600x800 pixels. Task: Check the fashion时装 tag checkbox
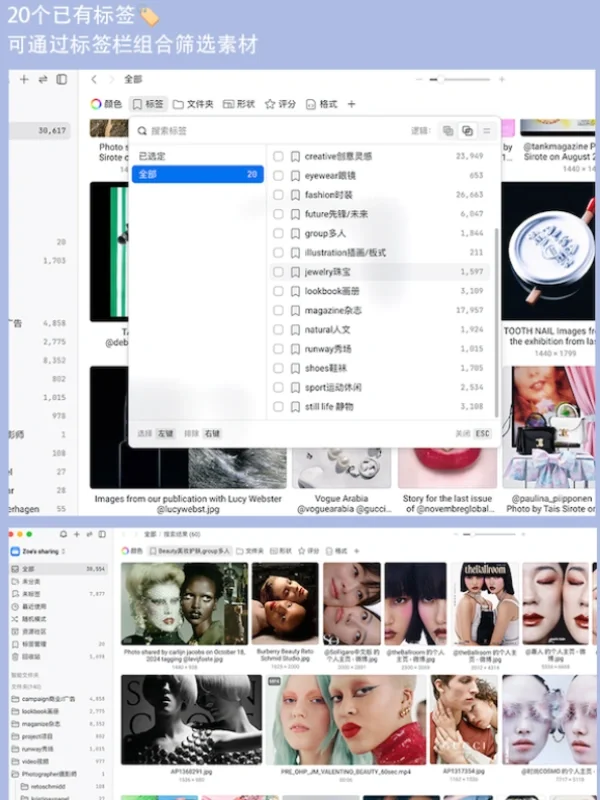point(278,195)
